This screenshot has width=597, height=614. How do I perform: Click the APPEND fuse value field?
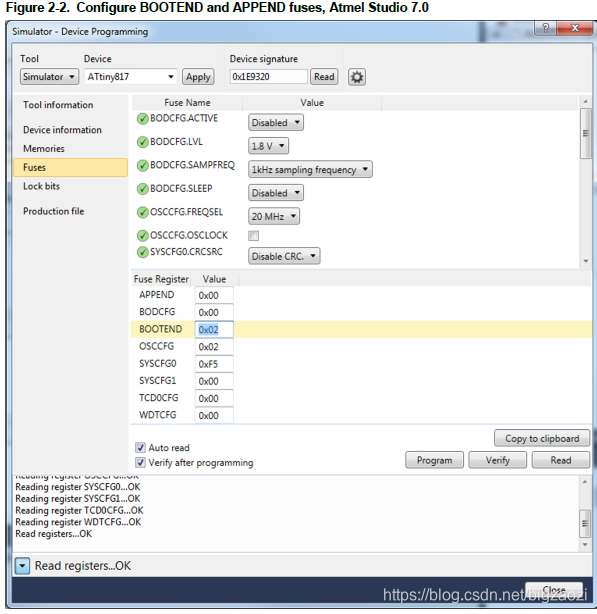coord(214,296)
